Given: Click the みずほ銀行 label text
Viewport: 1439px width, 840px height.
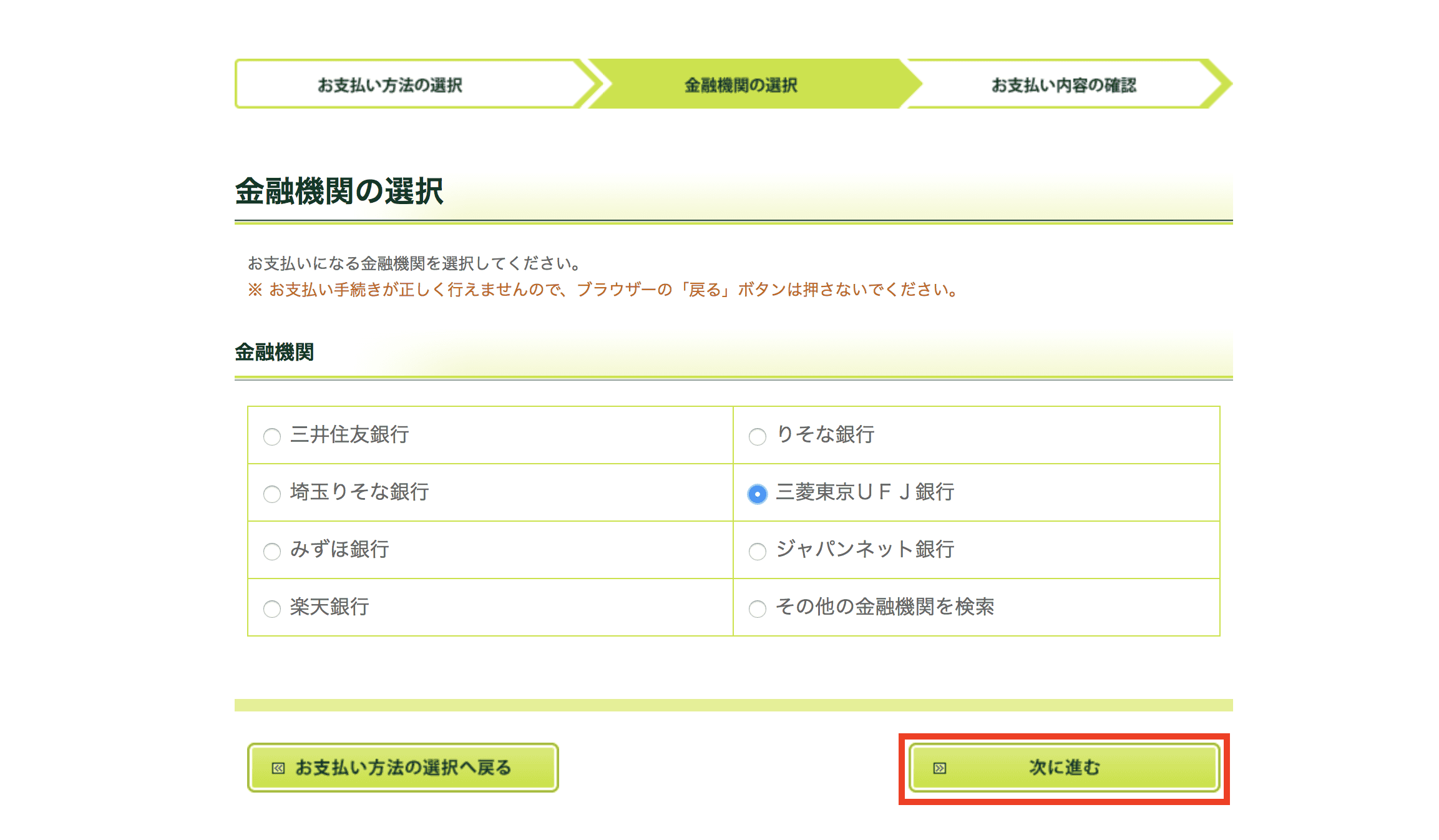Looking at the screenshot, I should [339, 549].
